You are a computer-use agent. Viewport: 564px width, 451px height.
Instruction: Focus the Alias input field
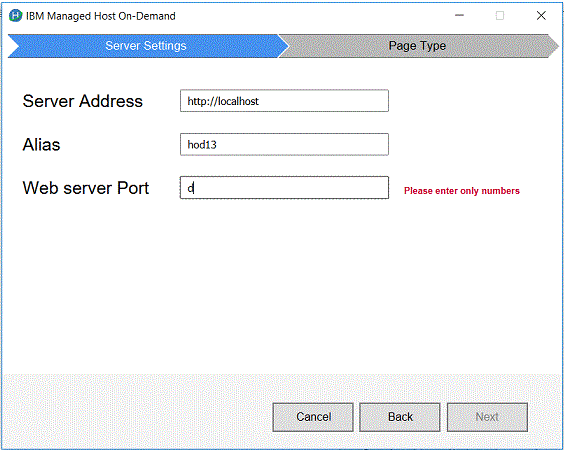tap(284, 144)
